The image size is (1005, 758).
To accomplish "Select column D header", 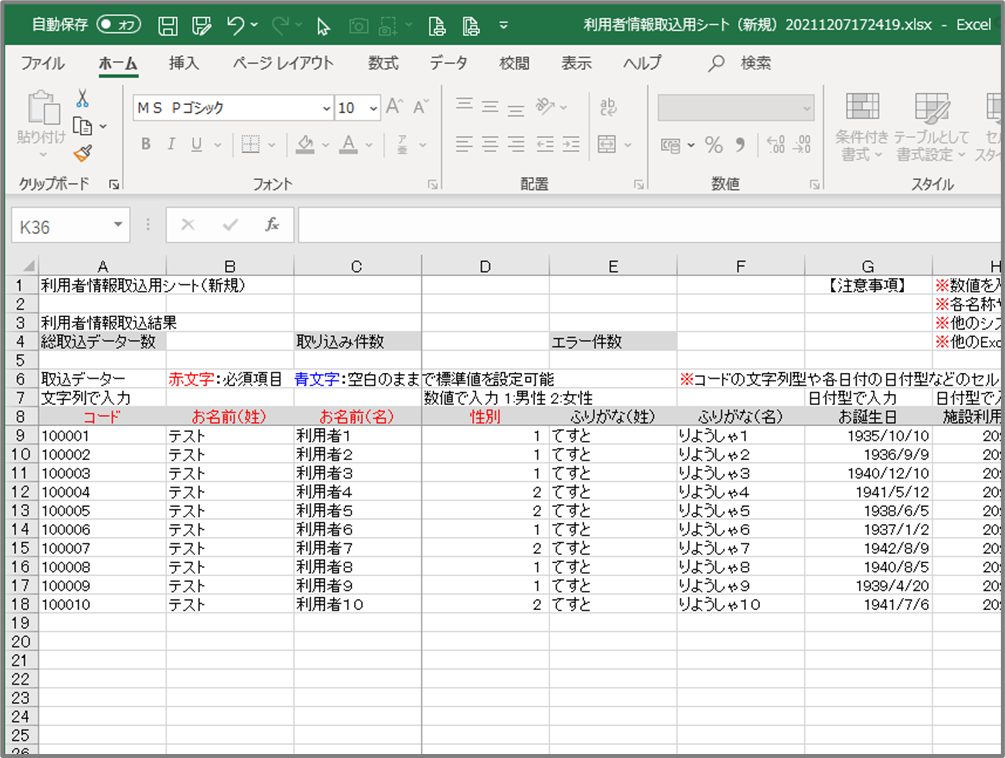I will pos(485,267).
